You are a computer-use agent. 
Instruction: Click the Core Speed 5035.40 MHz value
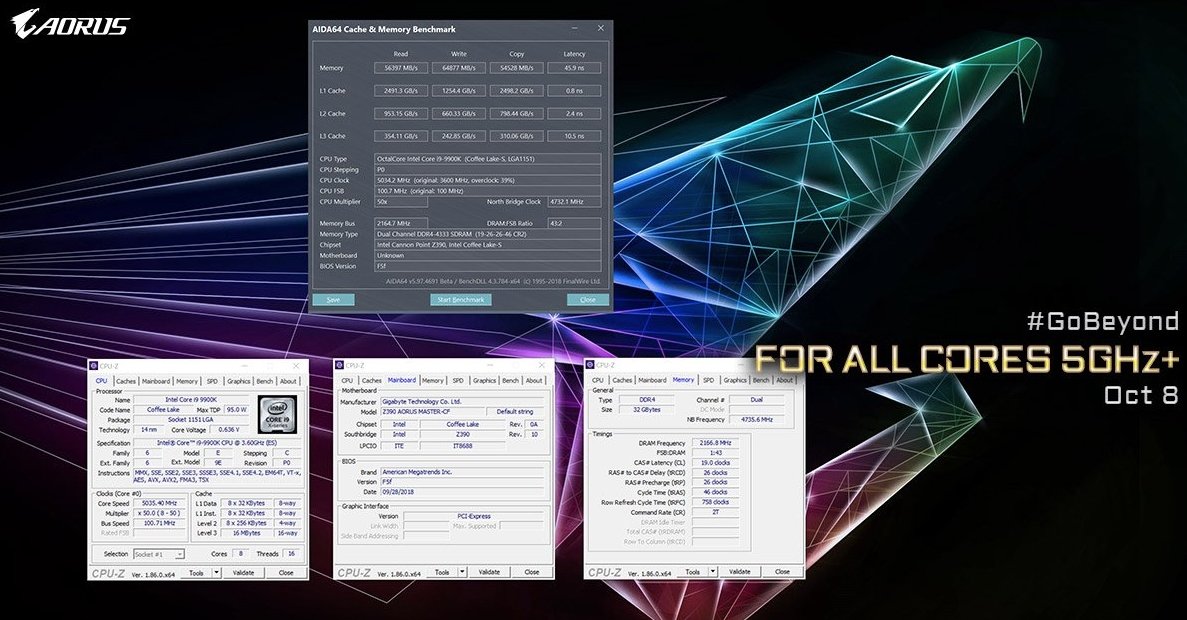tap(159, 503)
